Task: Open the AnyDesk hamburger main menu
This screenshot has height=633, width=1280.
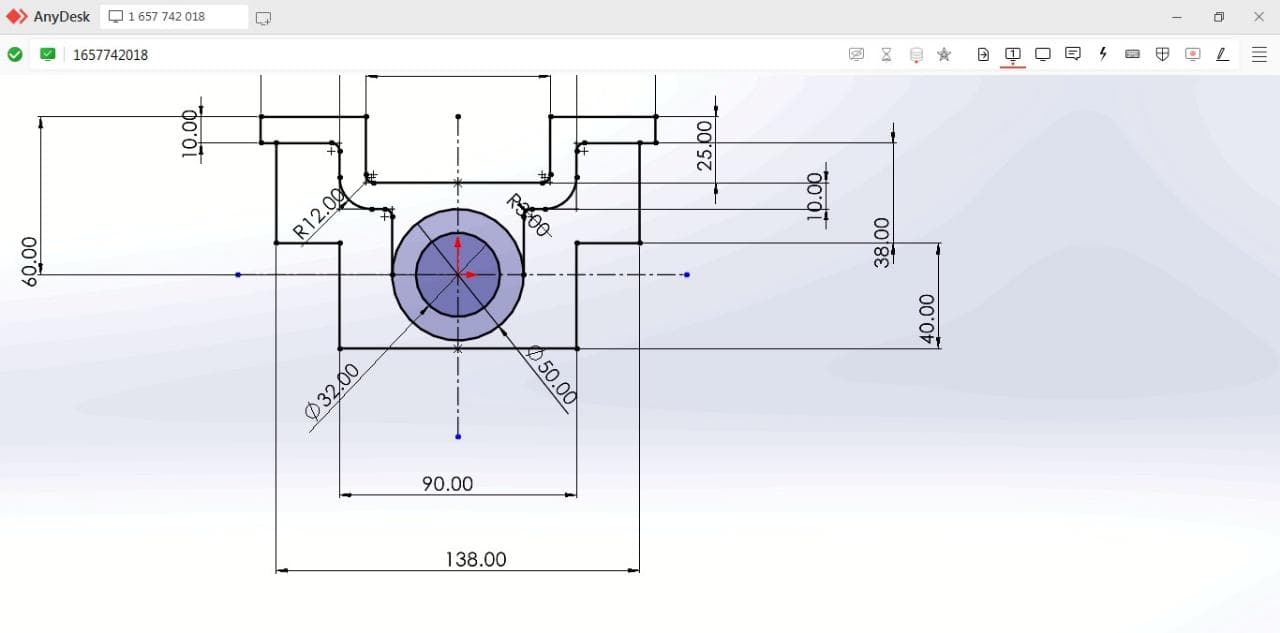Action: [x=1259, y=54]
